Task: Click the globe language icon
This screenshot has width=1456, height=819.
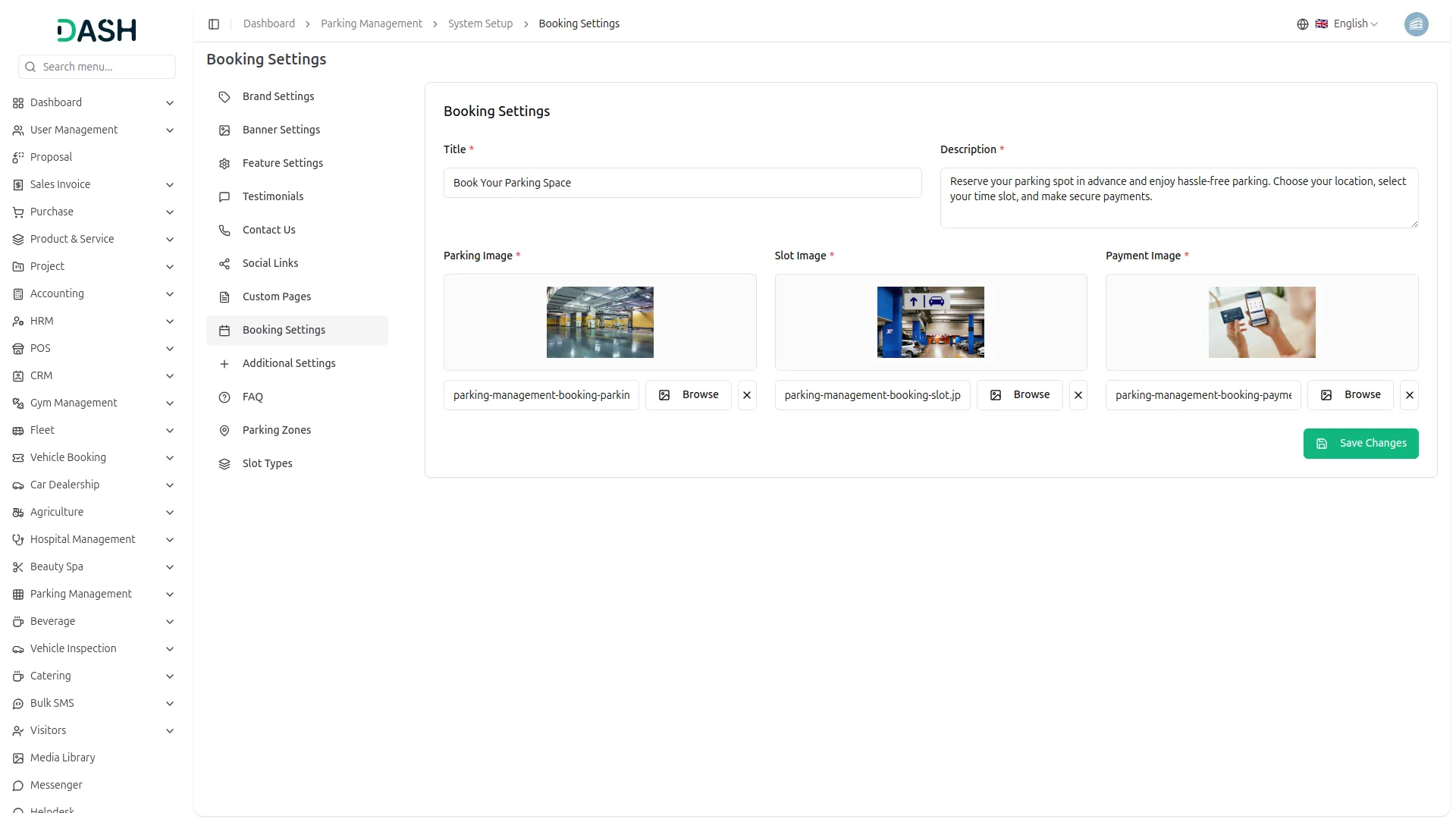Action: click(1302, 24)
